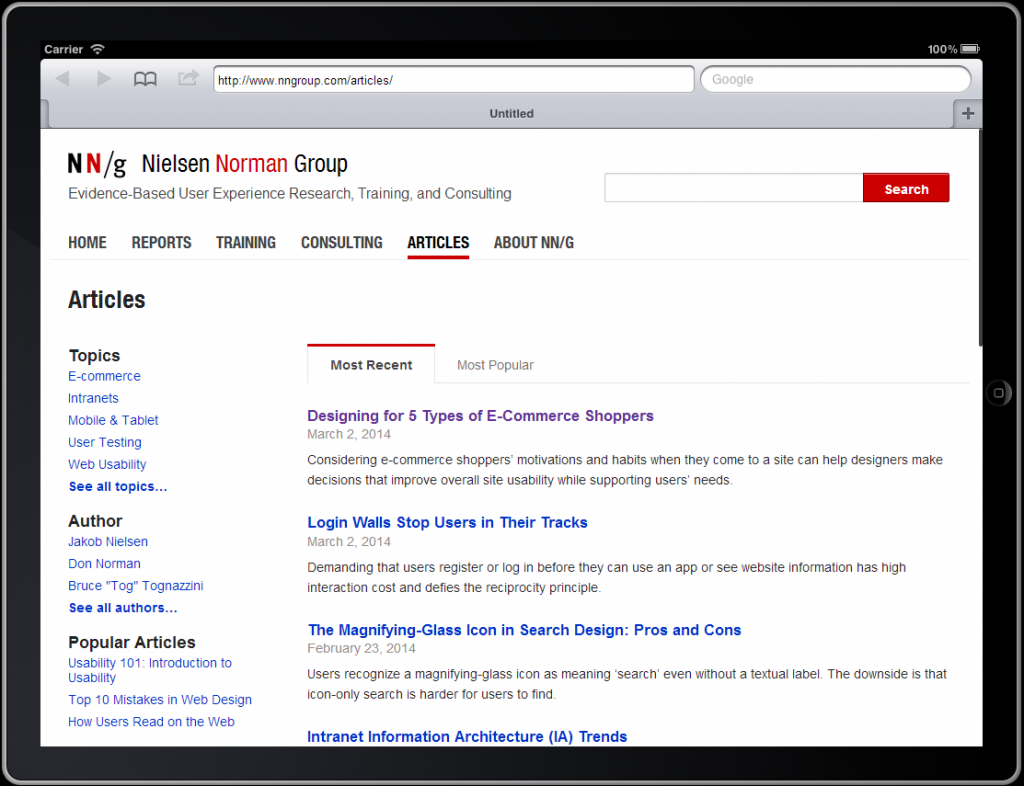Open the REPORTS menu item
Screen dimensions: 1024x786
(x=161, y=243)
